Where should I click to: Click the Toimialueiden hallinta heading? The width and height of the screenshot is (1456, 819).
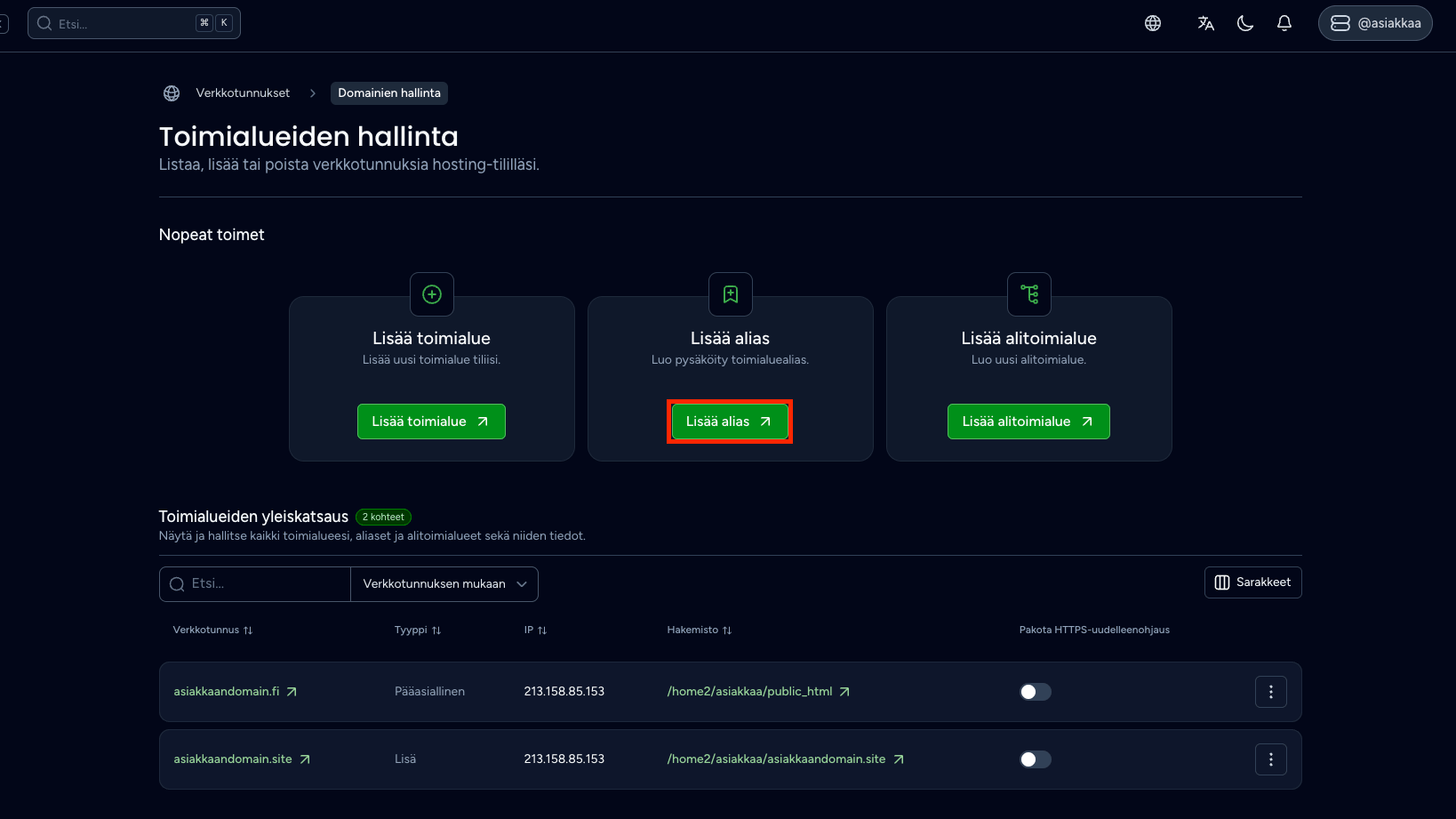[x=308, y=136]
